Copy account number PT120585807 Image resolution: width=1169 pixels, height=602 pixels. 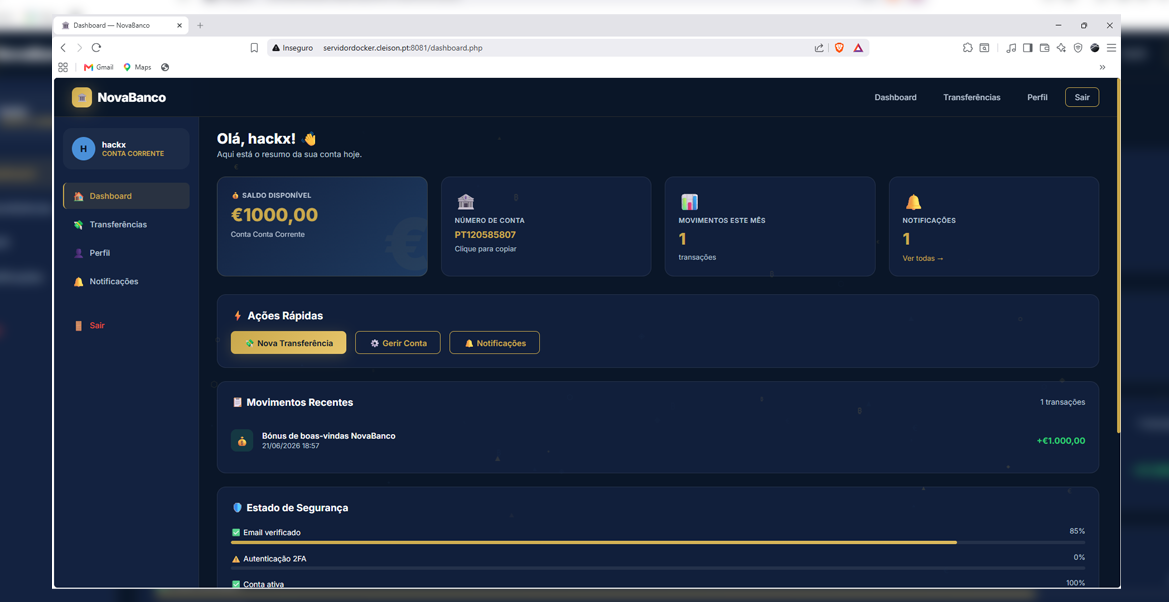[485, 235]
